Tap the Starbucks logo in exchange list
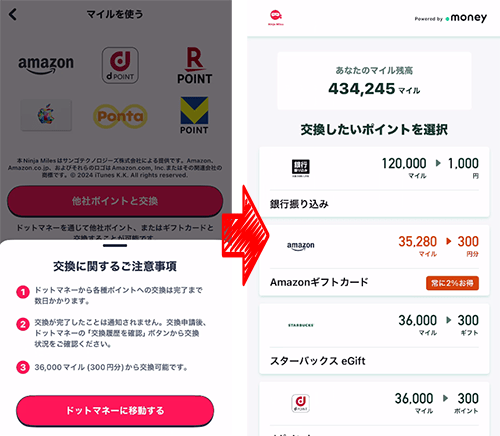The image size is (500, 436). click(x=301, y=325)
